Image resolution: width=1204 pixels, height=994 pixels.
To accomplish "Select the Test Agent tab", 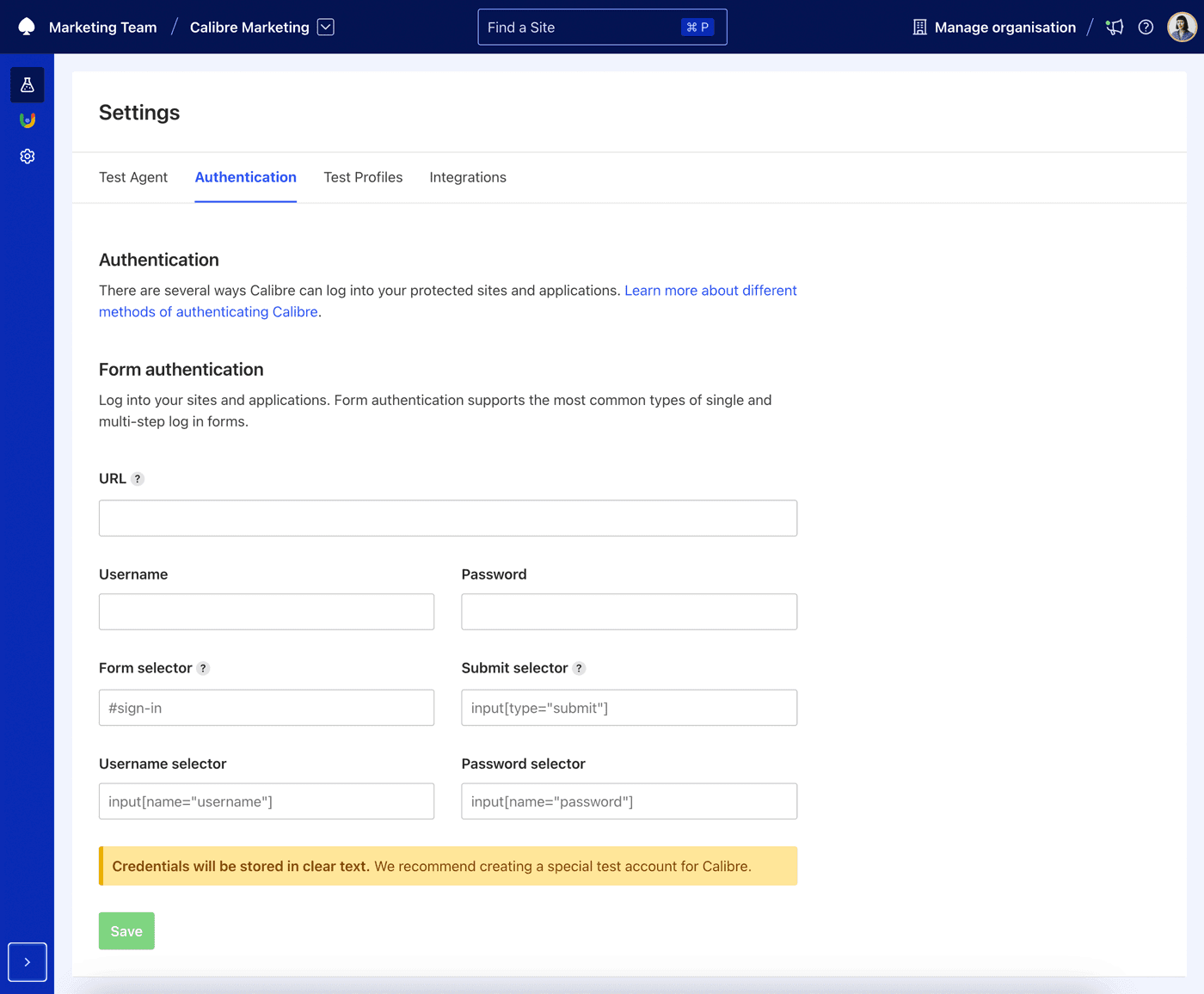I will [x=133, y=177].
